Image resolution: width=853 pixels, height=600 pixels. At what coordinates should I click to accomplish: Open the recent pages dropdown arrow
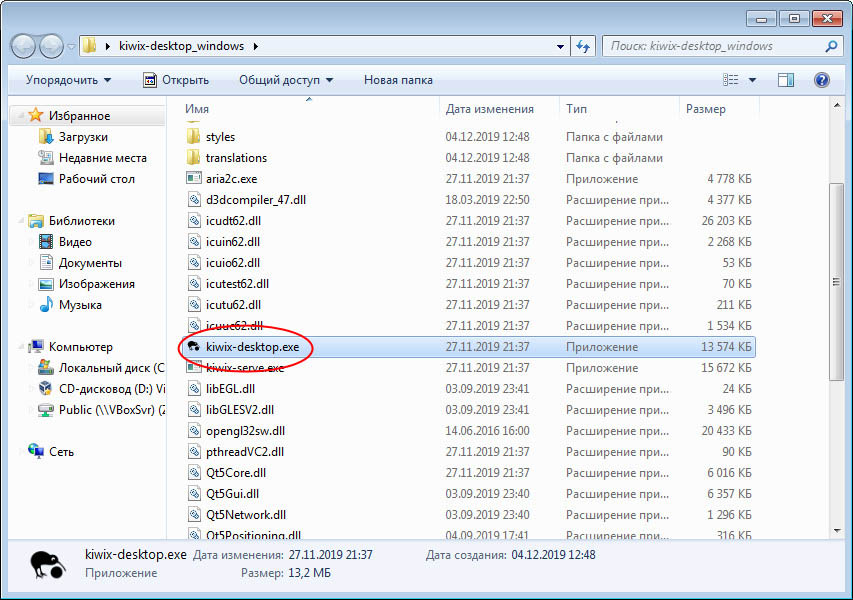point(71,47)
